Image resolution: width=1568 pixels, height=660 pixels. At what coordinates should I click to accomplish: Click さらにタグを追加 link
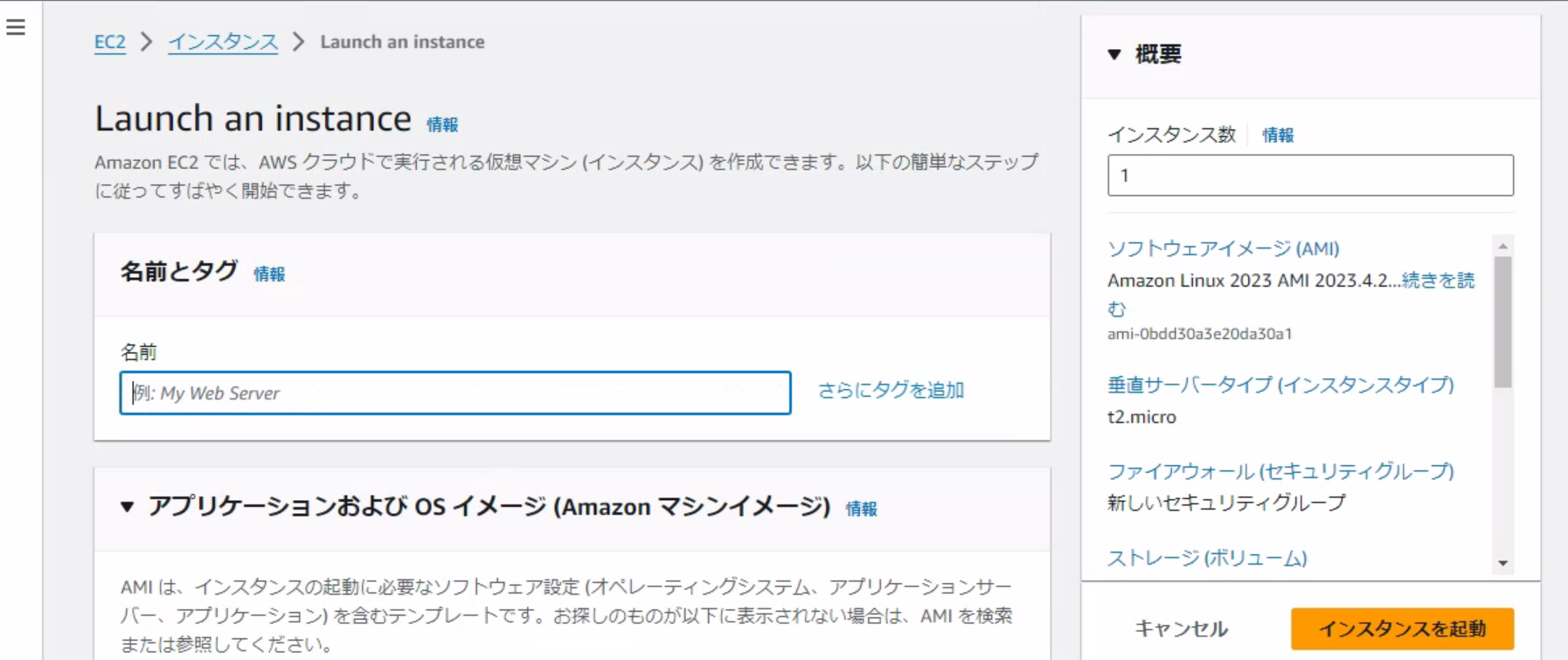coord(891,390)
